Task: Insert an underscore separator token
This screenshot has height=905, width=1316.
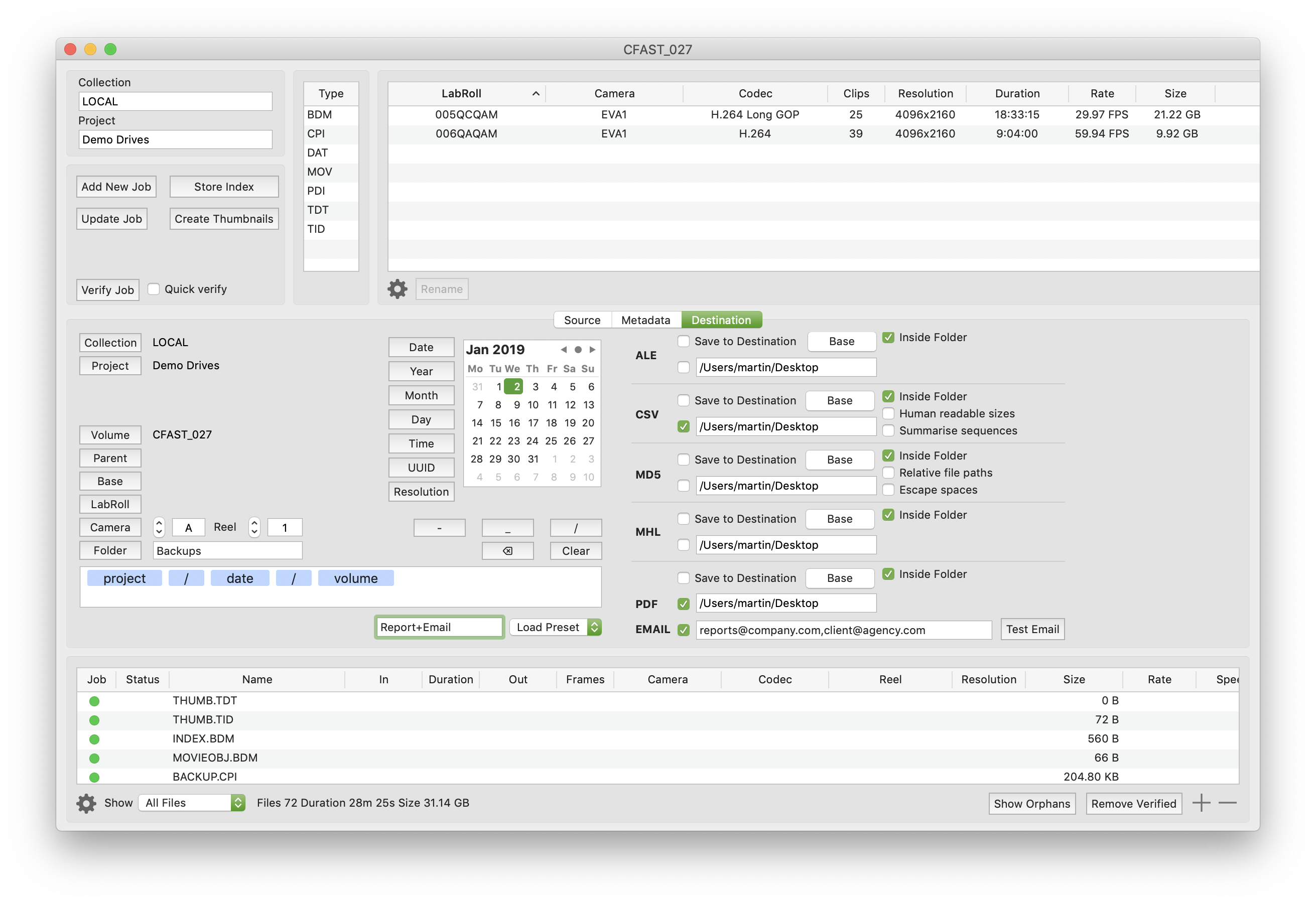Action: [x=507, y=528]
